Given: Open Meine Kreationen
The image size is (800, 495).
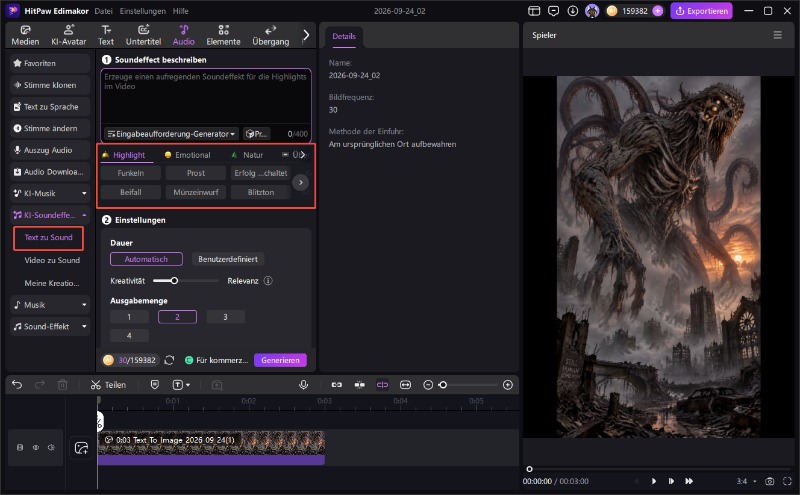Looking at the screenshot, I should pos(52,283).
